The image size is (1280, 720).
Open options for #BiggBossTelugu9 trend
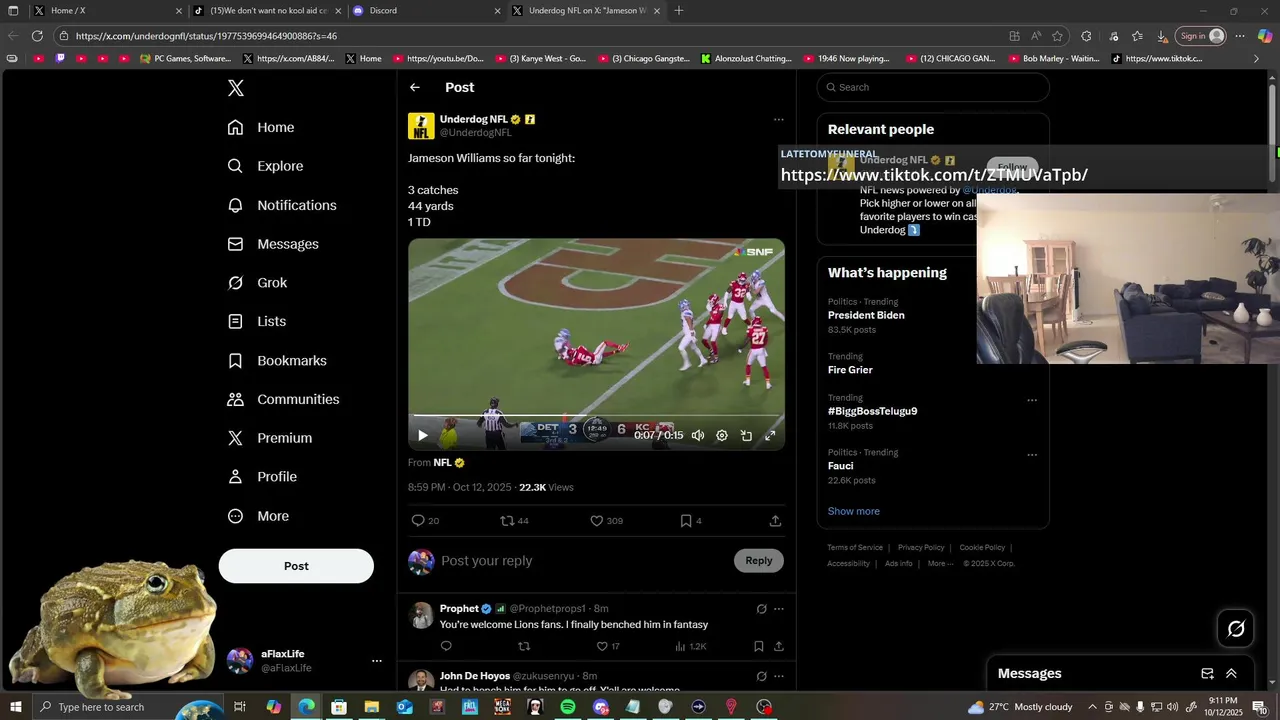tap(1032, 400)
